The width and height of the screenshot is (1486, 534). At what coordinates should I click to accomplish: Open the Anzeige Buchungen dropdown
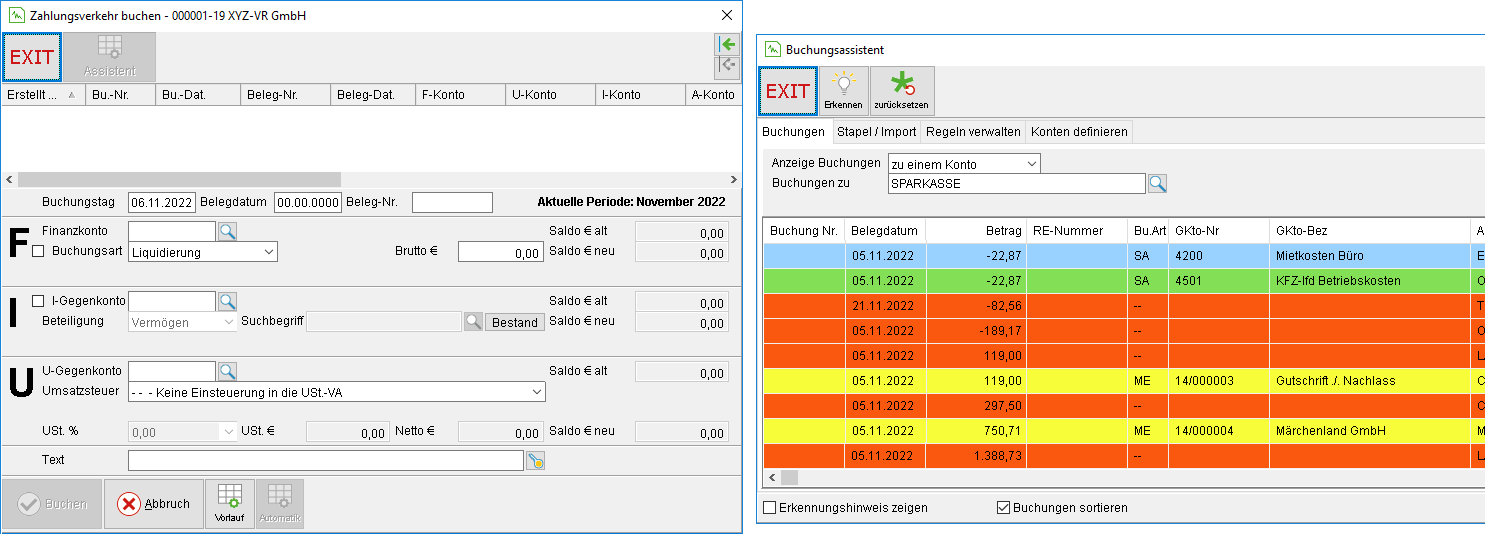[964, 164]
